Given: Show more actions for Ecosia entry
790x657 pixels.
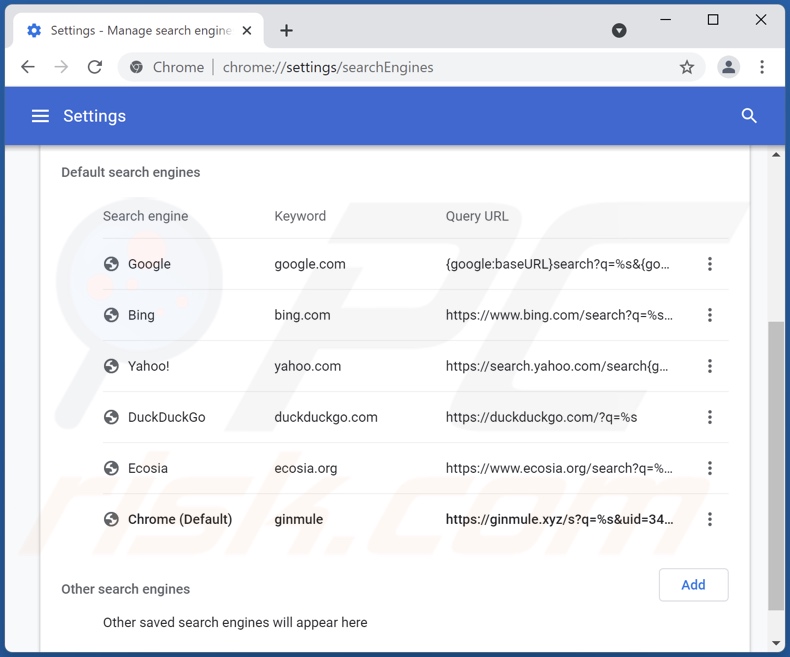Looking at the screenshot, I should [x=710, y=468].
